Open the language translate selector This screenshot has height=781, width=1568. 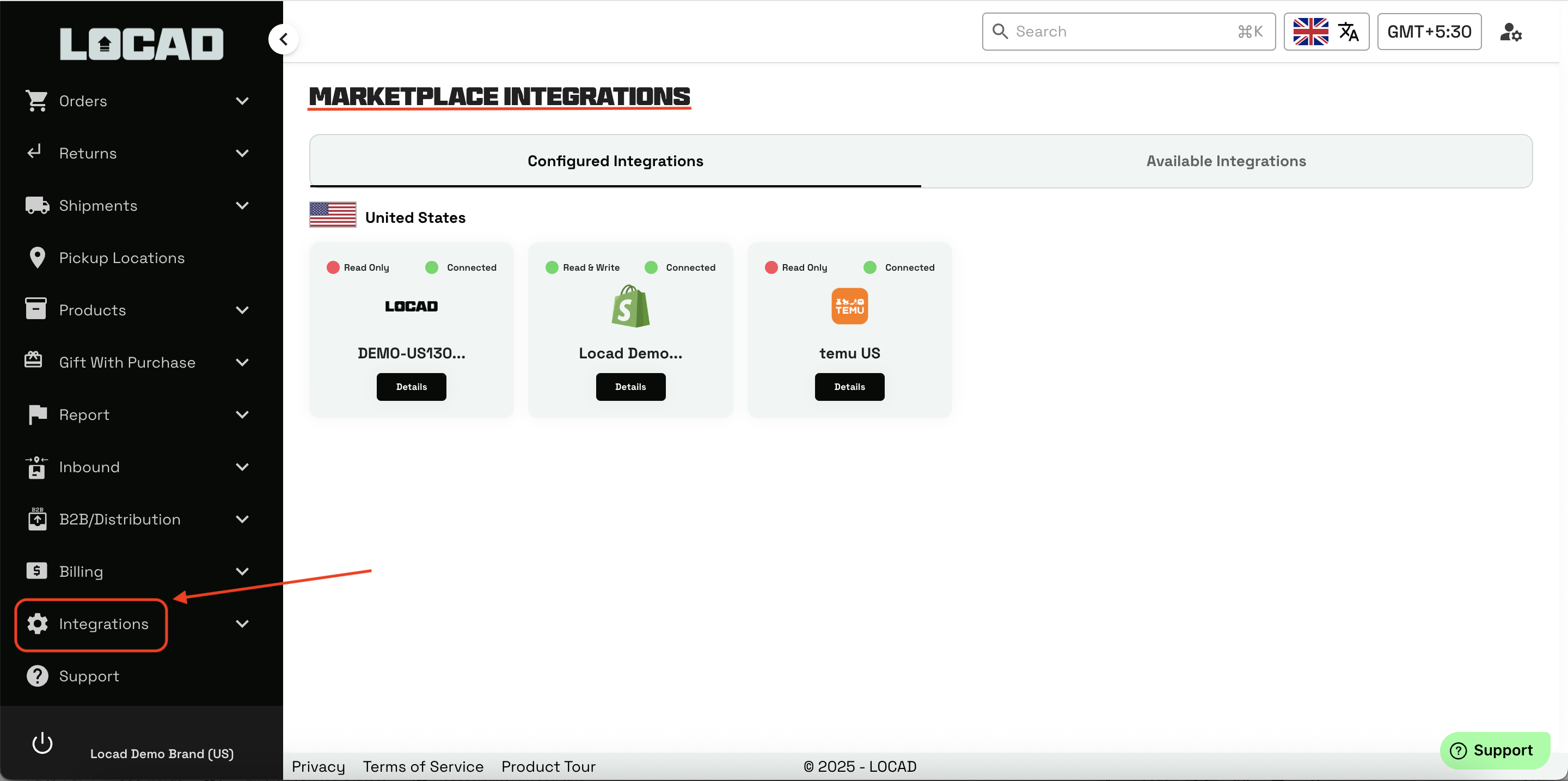(1326, 32)
